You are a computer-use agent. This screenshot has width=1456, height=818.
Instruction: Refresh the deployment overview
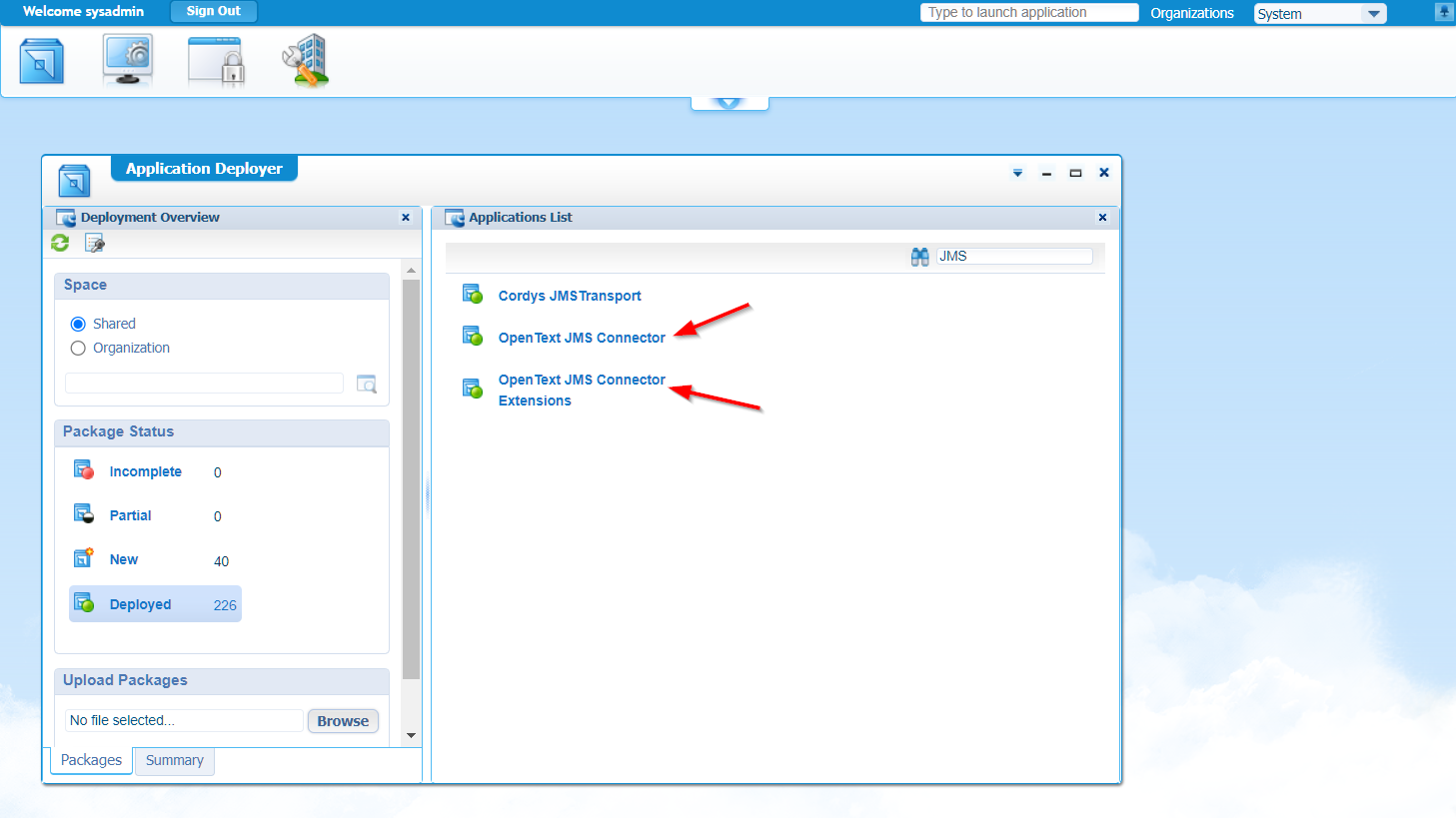coord(60,243)
